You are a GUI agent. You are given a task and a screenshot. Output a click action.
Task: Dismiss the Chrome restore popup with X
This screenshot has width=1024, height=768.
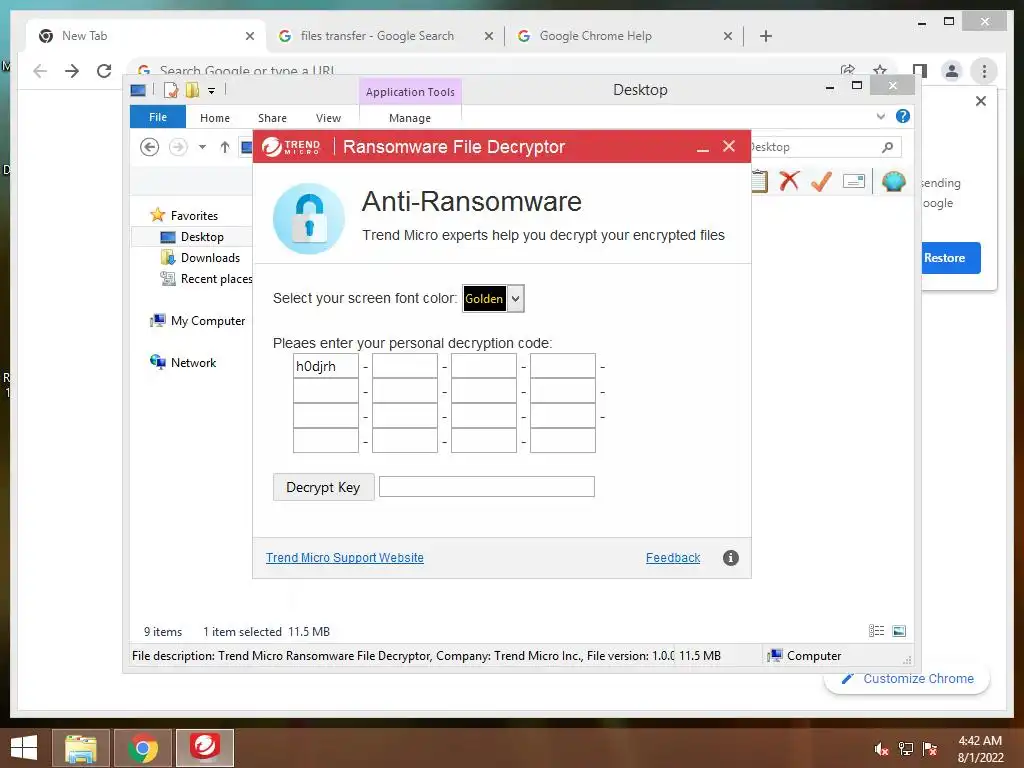(x=980, y=101)
